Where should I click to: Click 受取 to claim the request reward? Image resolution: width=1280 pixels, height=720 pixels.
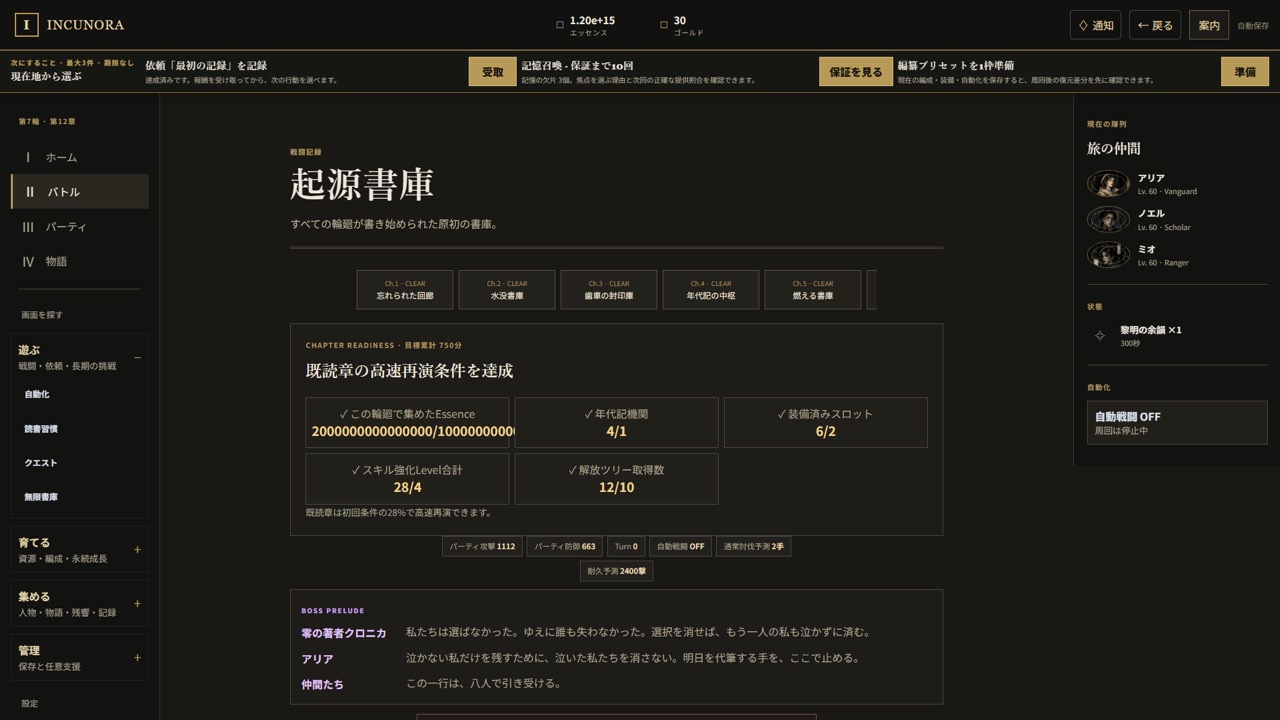493,72
